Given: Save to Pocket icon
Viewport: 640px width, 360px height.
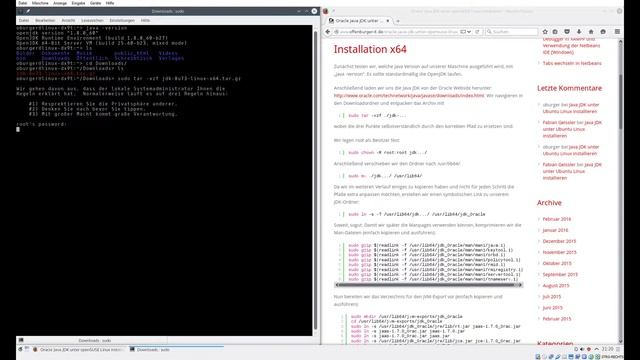Looking at the screenshot, I should coord(567,31).
